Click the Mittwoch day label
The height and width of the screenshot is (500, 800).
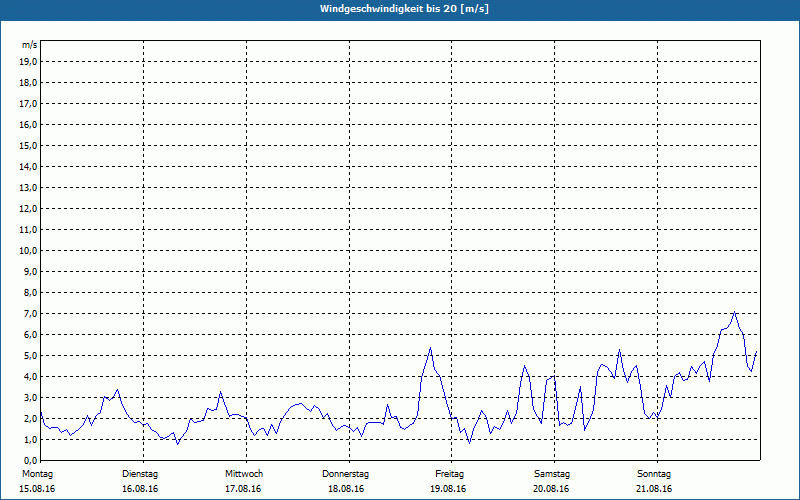coord(243,473)
